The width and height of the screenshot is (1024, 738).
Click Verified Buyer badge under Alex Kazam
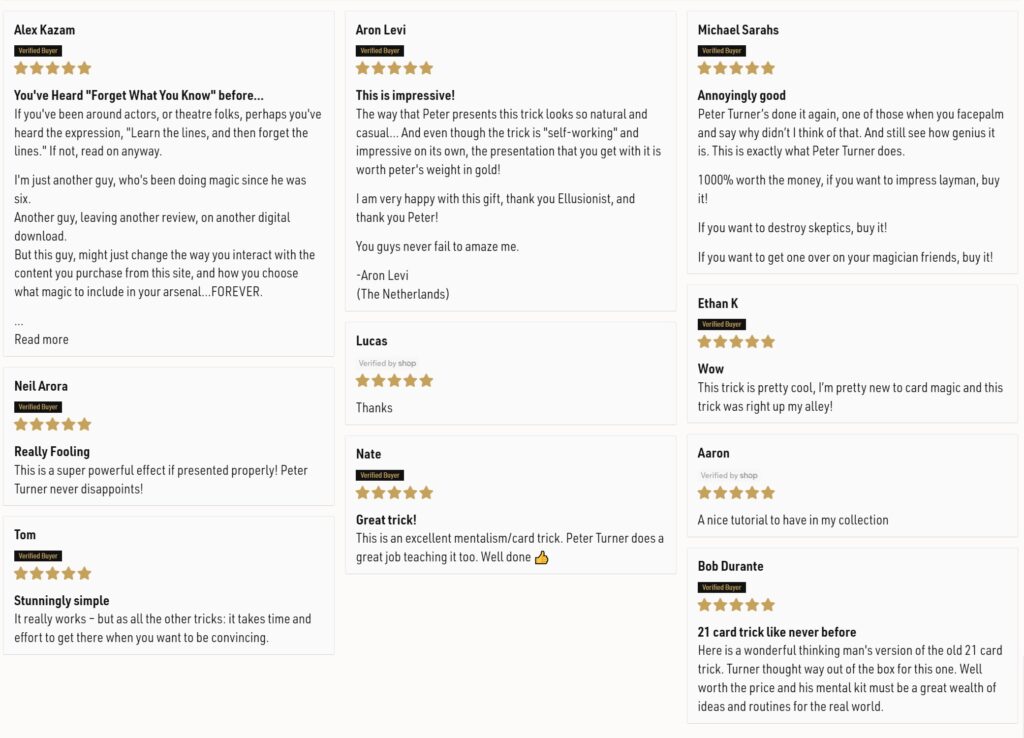[38, 51]
